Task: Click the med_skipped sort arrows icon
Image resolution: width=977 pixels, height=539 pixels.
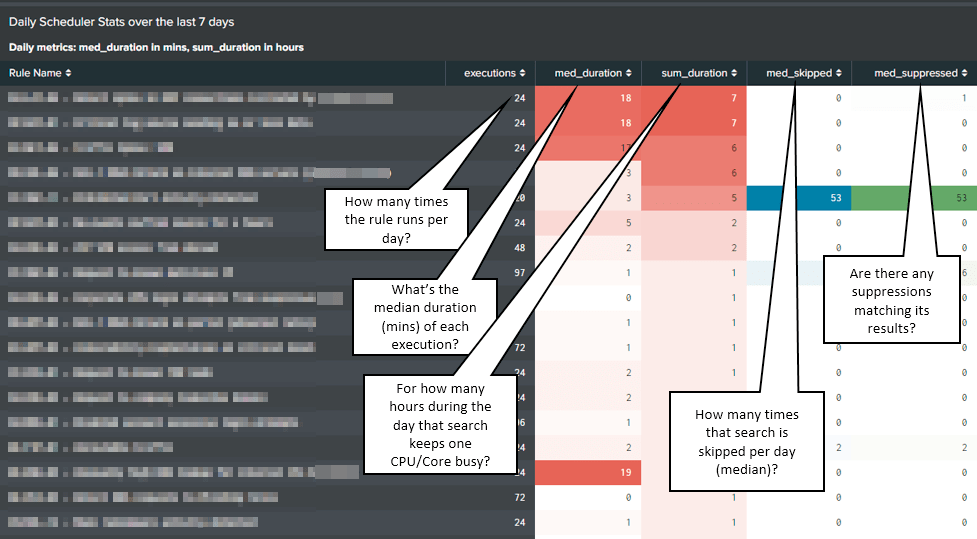Action: coord(840,73)
